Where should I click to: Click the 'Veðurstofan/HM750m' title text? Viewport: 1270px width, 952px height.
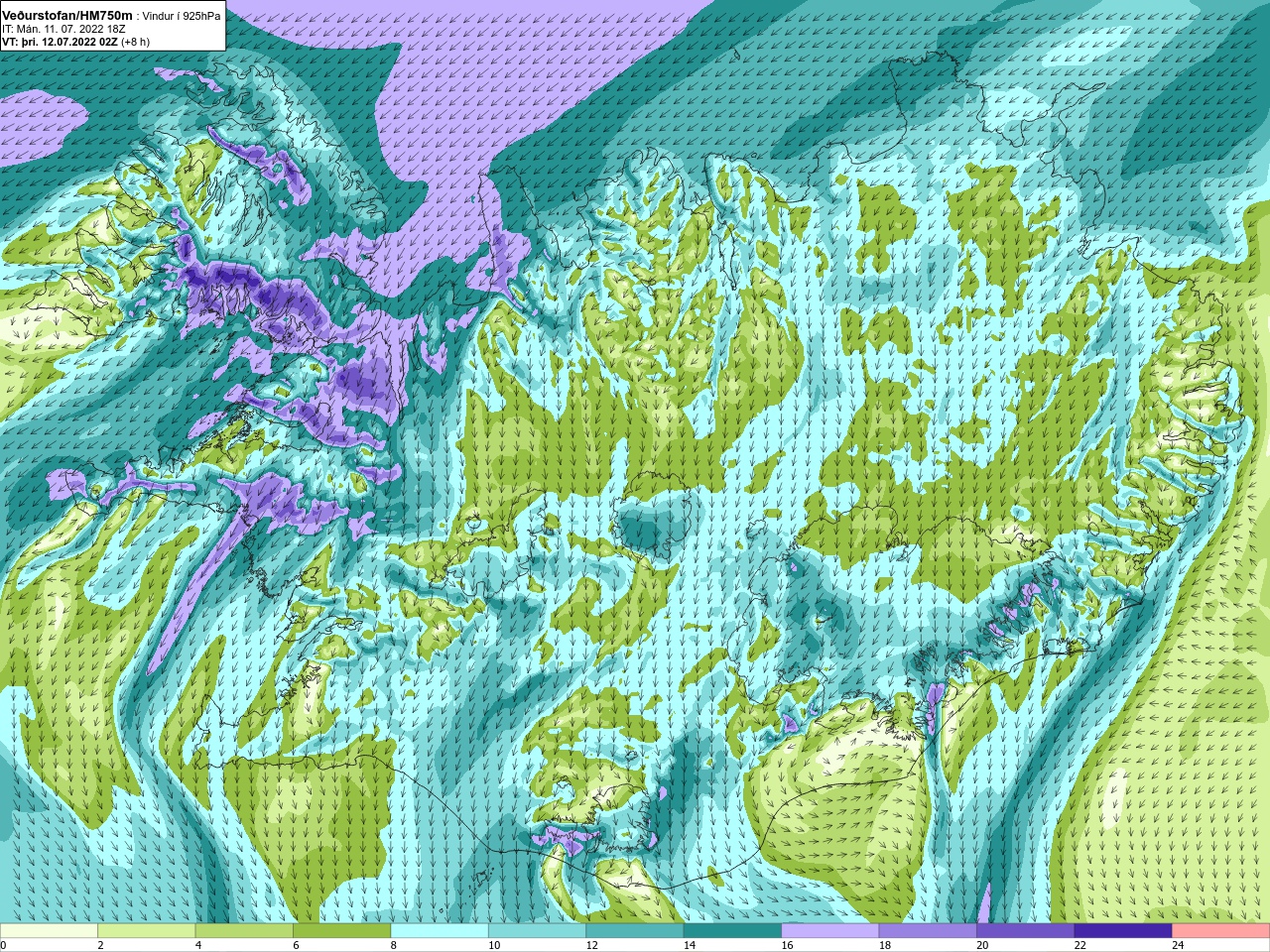[x=67, y=16]
